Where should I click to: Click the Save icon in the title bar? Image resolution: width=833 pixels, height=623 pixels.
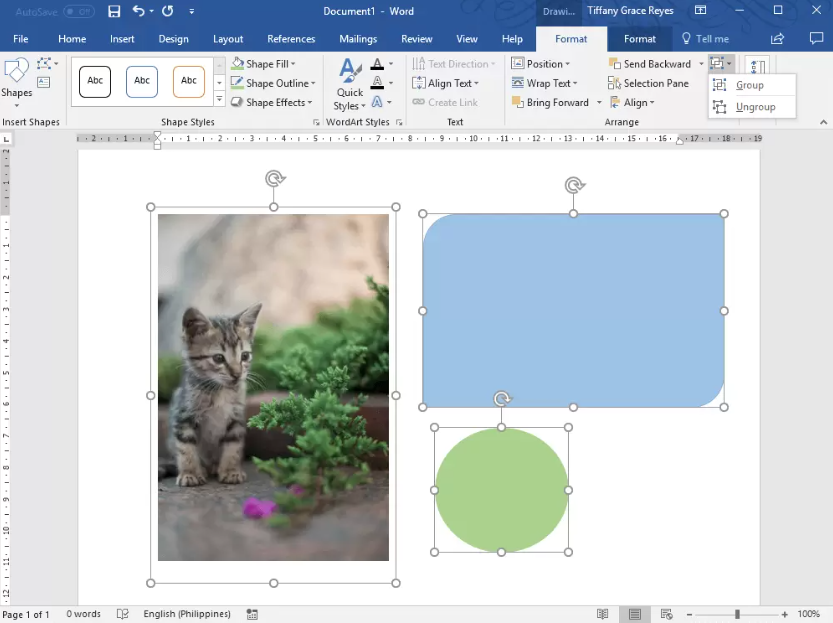click(114, 11)
